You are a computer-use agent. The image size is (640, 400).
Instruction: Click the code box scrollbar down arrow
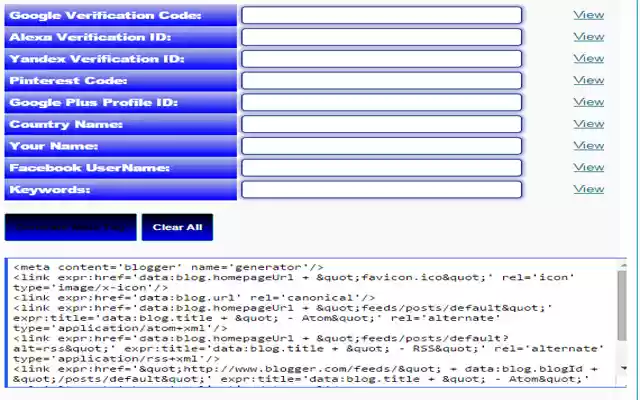click(x=623, y=368)
